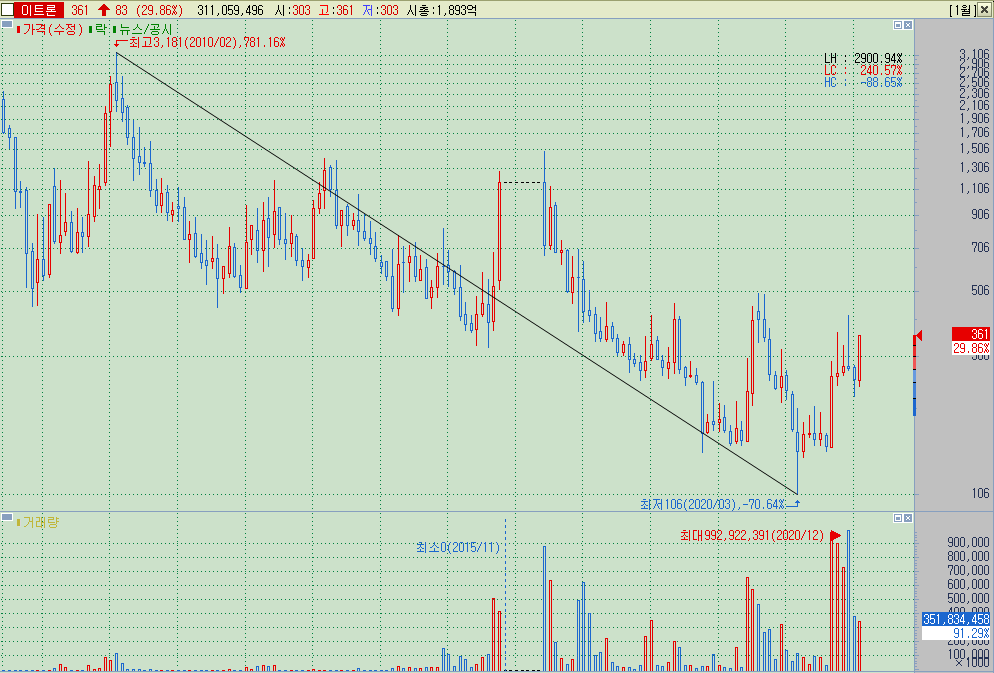Click the 최소0(2015/11) volume marker

tap(458, 547)
